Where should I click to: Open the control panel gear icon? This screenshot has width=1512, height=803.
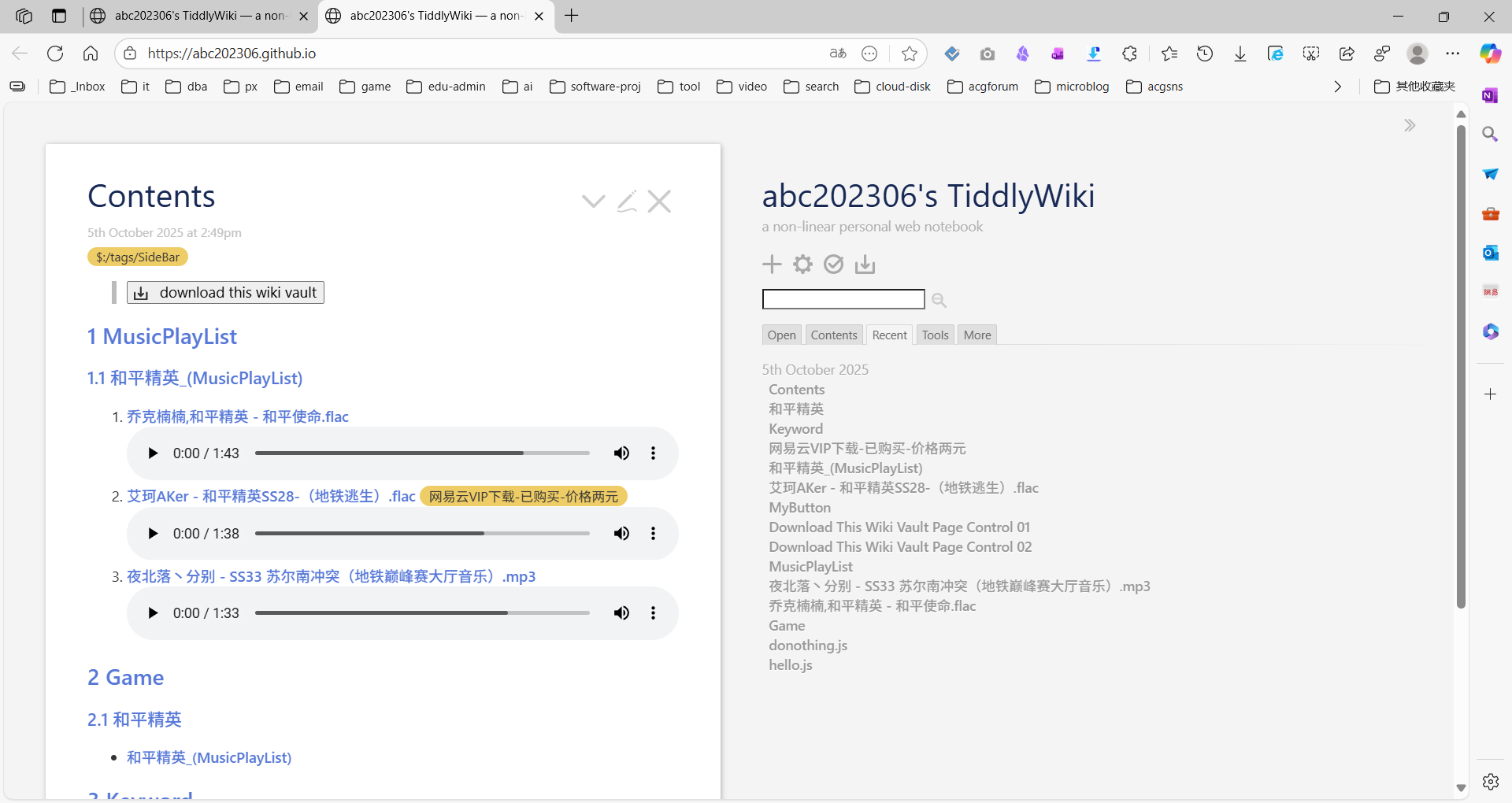pyautogui.click(x=802, y=265)
